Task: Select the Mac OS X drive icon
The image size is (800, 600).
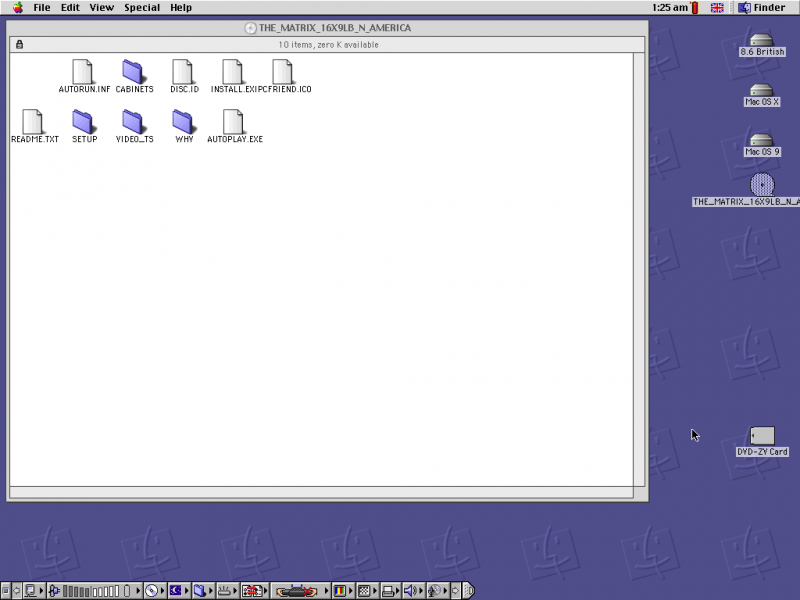Action: pos(762,90)
